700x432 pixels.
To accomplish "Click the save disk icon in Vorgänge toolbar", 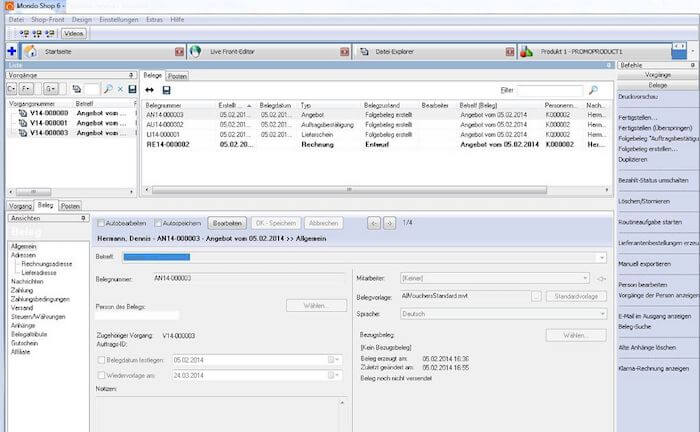I will [x=132, y=89].
